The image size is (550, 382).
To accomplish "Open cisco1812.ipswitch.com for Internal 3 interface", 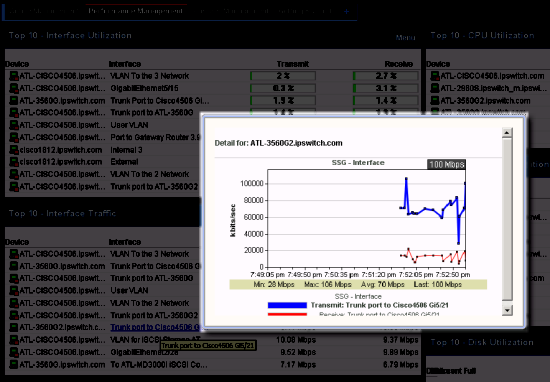I will coord(61,150).
